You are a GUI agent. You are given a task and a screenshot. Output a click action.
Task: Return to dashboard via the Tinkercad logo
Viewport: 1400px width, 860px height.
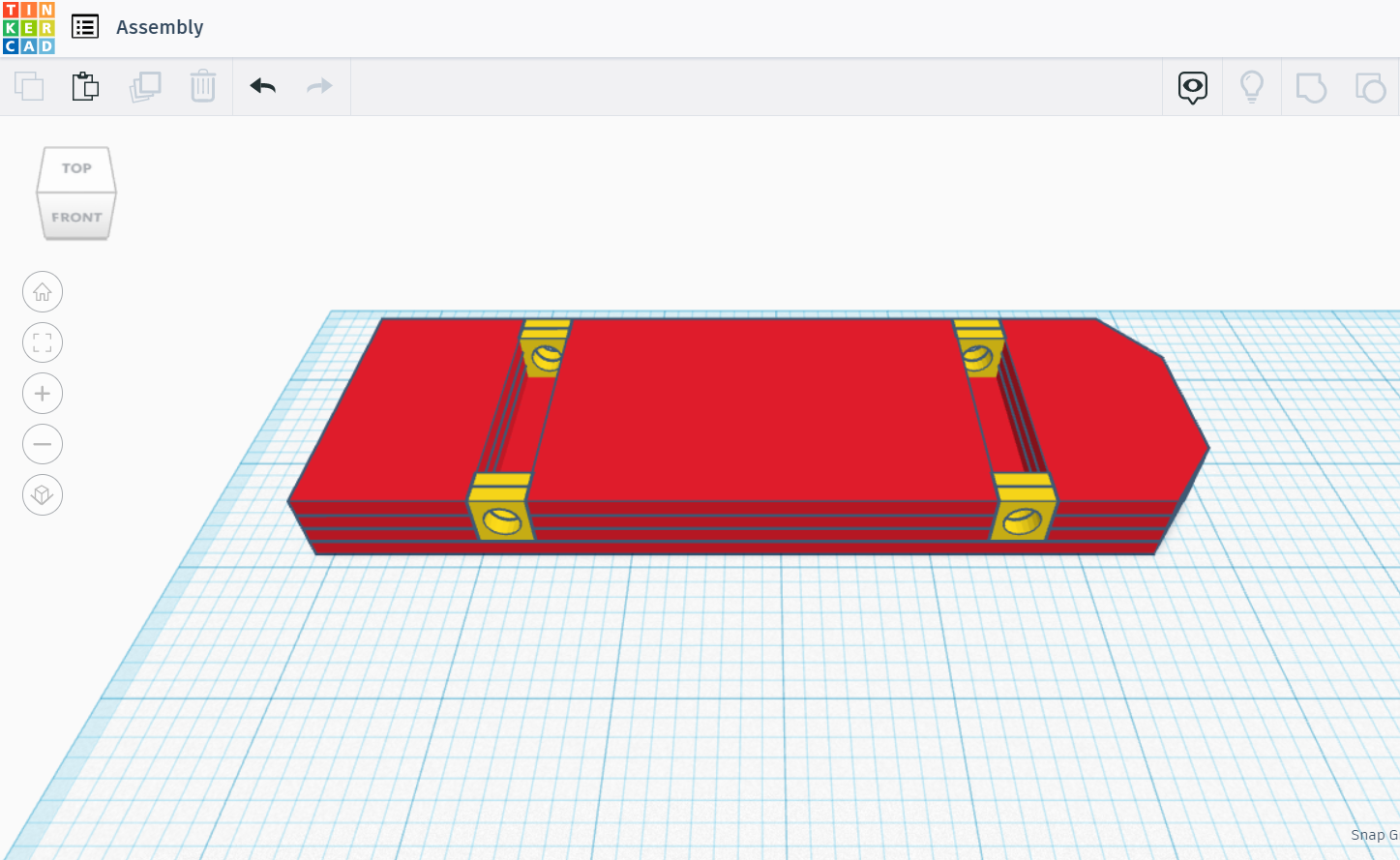27,26
